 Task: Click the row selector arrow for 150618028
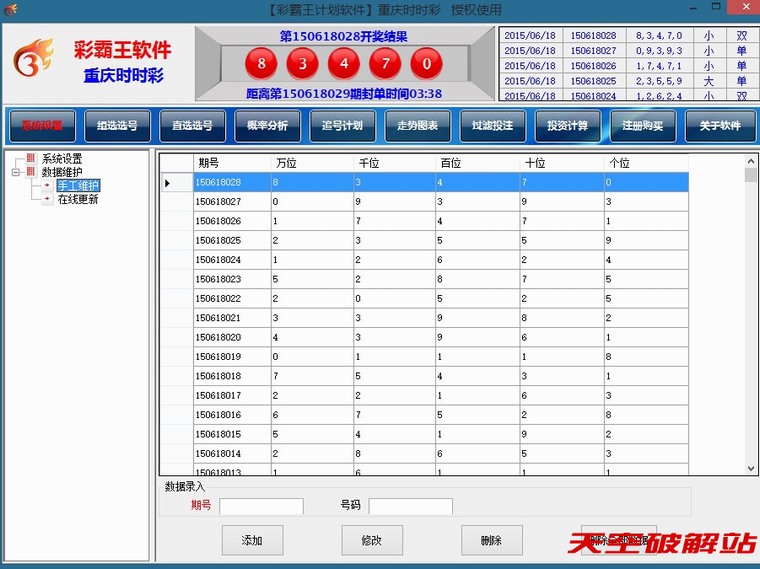click(x=167, y=183)
